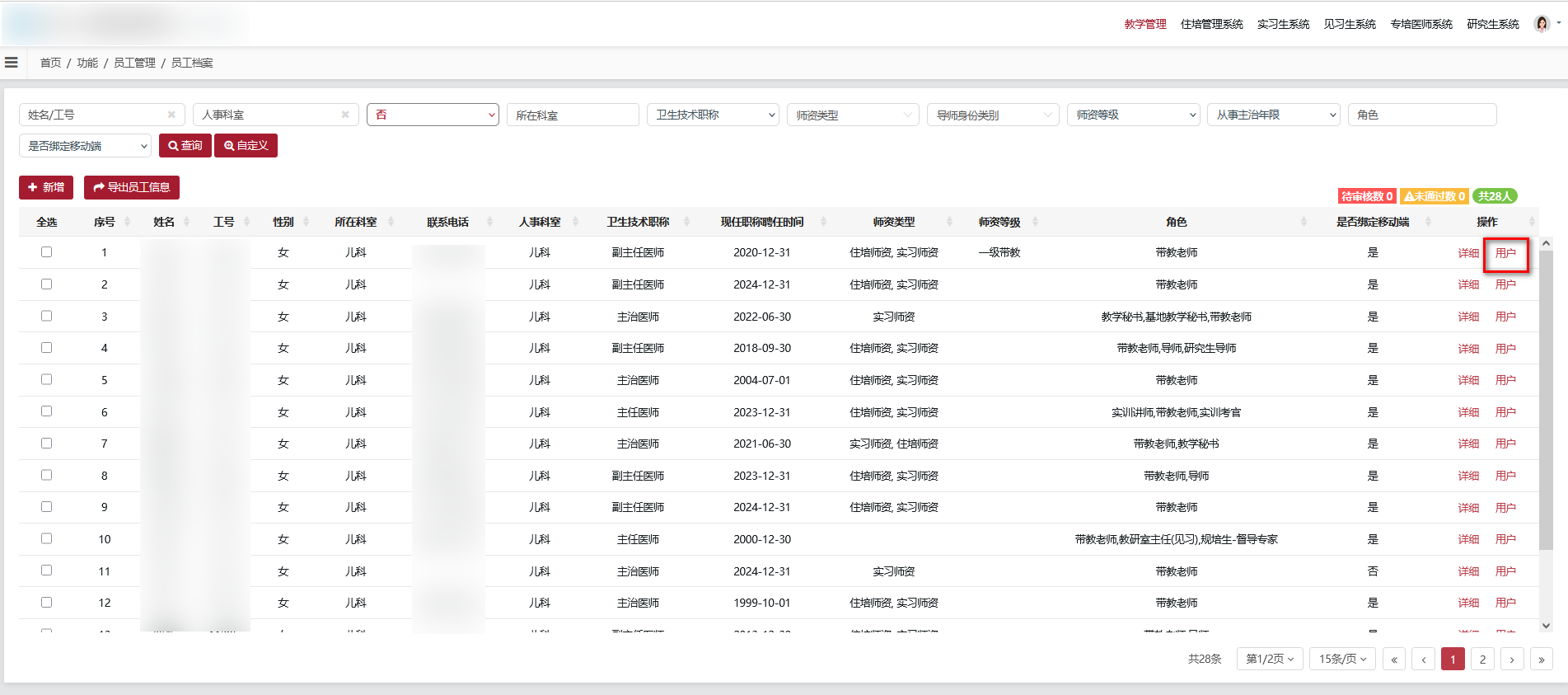Sort table by 角色 column arrows
This screenshot has height=695, width=1568.
pyautogui.click(x=1304, y=222)
